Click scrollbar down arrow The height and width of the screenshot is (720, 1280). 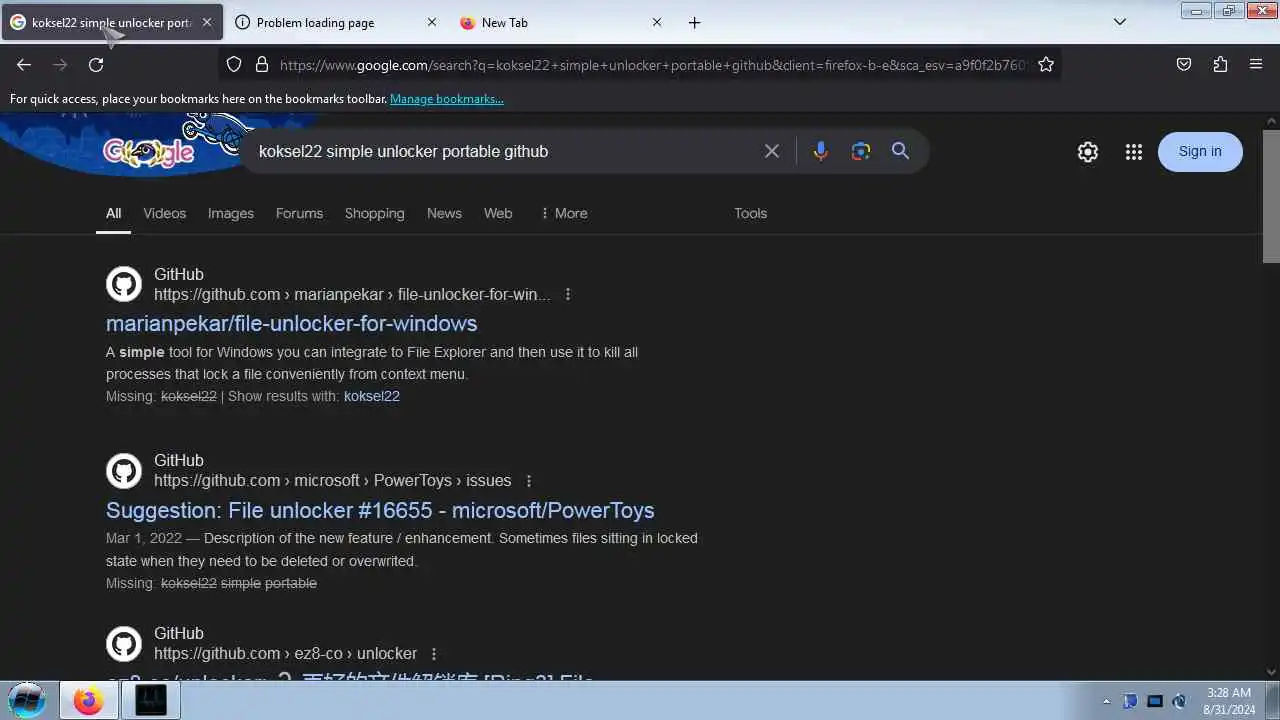point(1271,672)
